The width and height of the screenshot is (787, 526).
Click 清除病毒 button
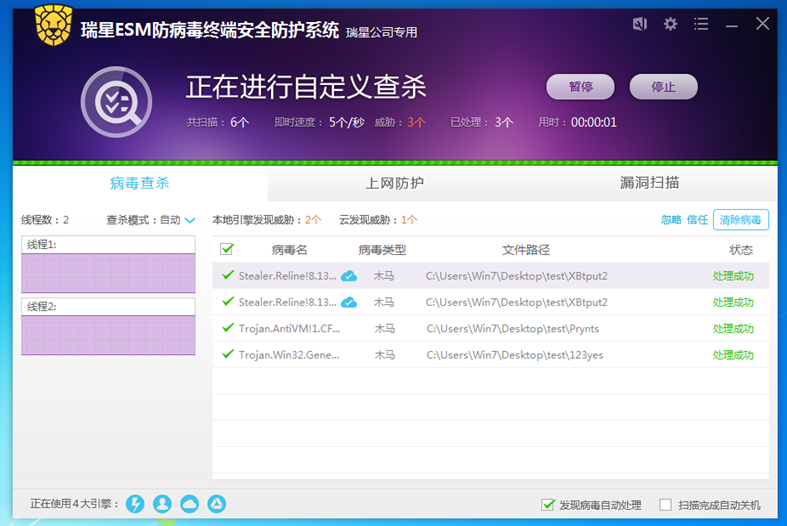(740, 220)
